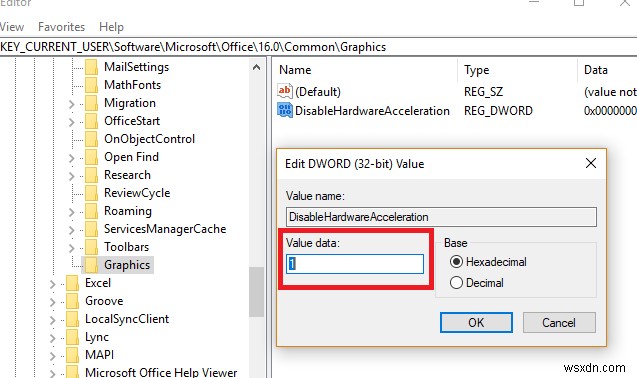The image size is (637, 378).
Task: Expand the MAPI key
Action: 53,356
